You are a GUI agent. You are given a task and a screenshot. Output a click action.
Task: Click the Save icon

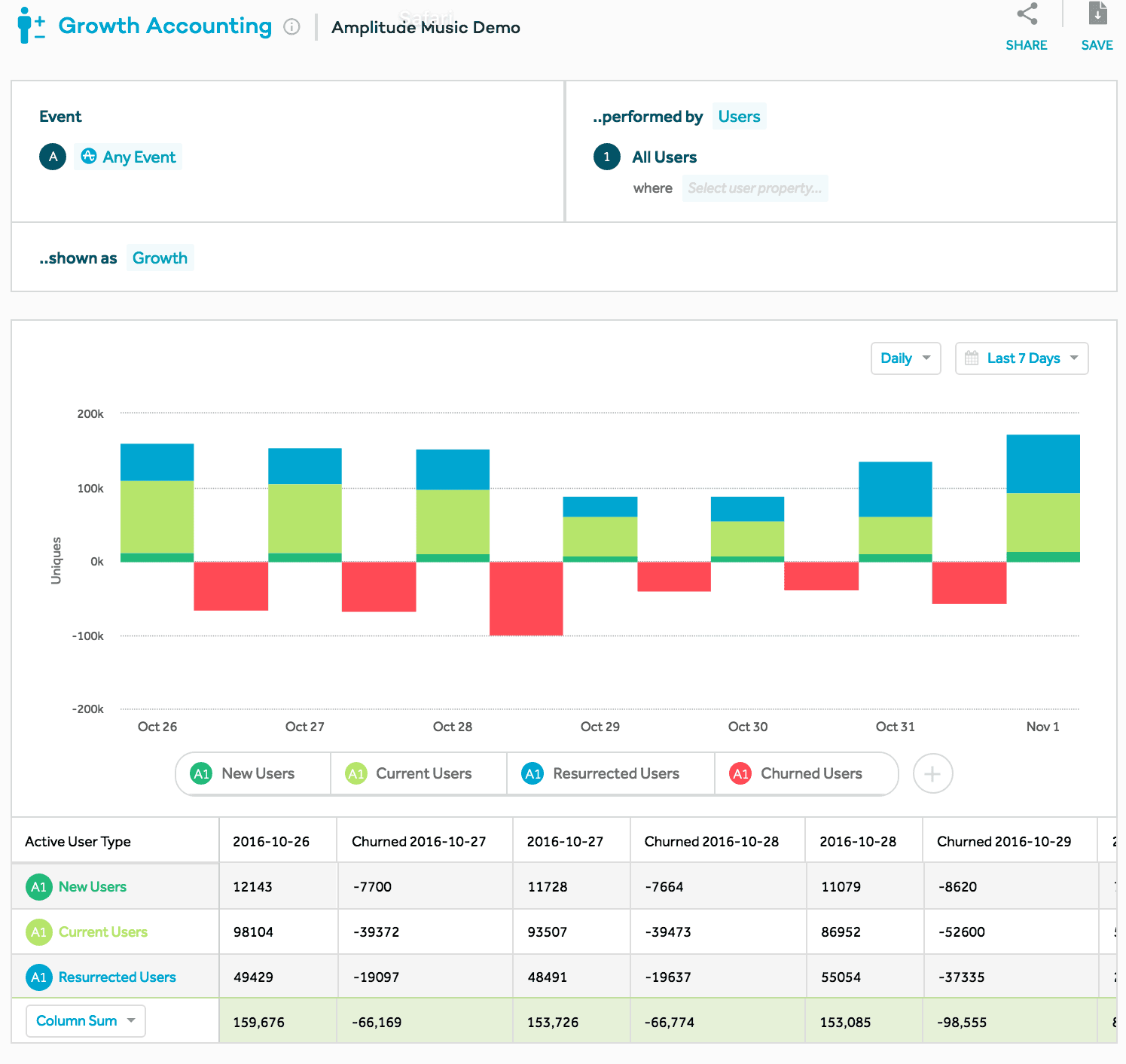[x=1097, y=14]
